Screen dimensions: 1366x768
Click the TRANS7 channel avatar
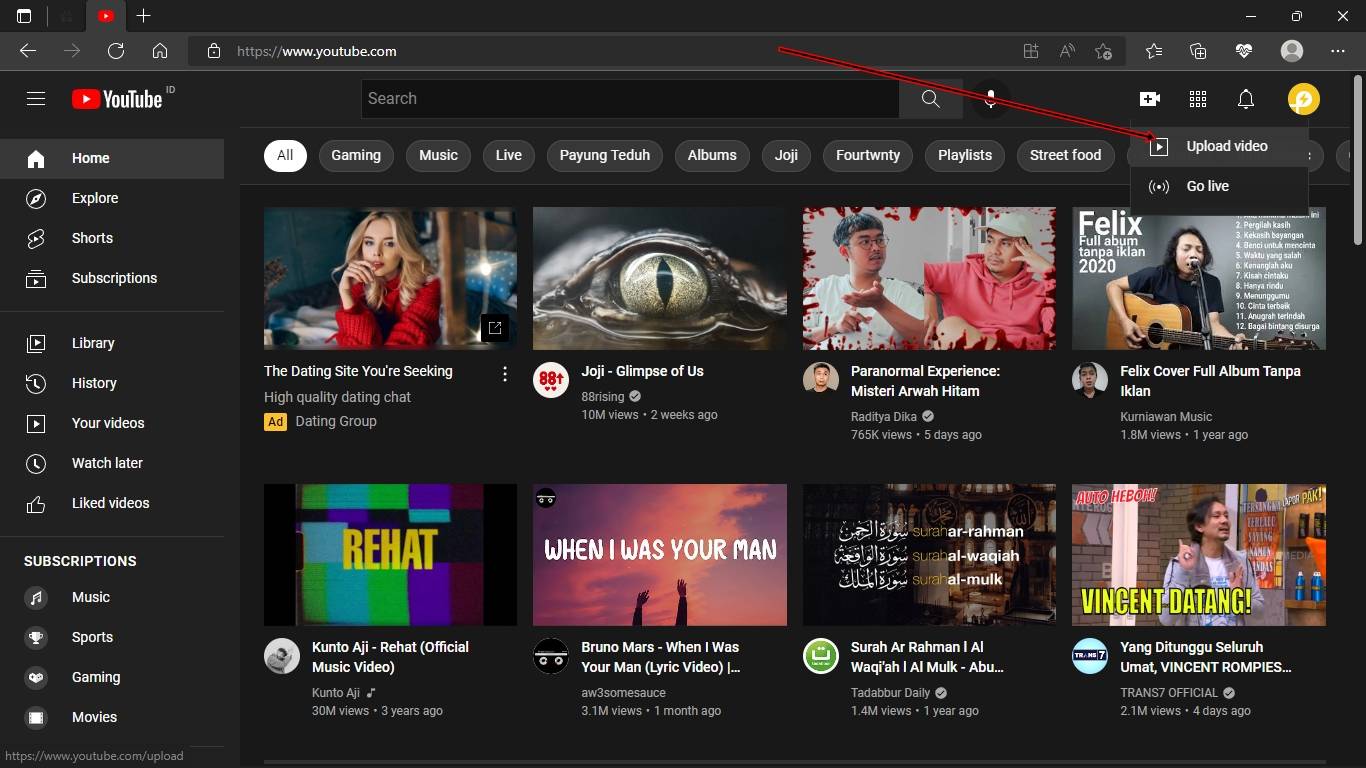point(1090,656)
